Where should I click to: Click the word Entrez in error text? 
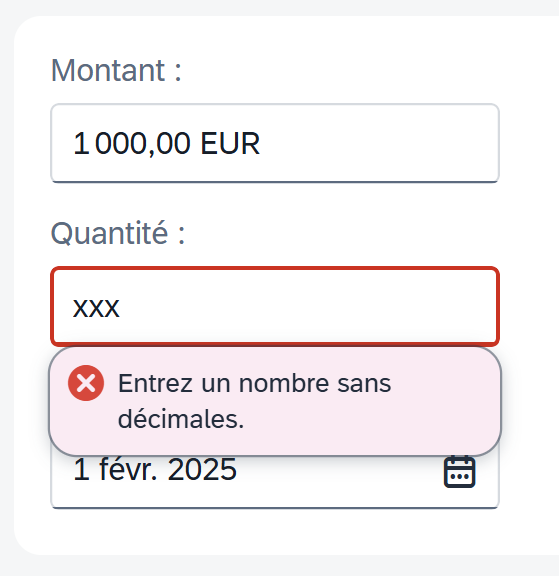pyautogui.click(x=156, y=383)
